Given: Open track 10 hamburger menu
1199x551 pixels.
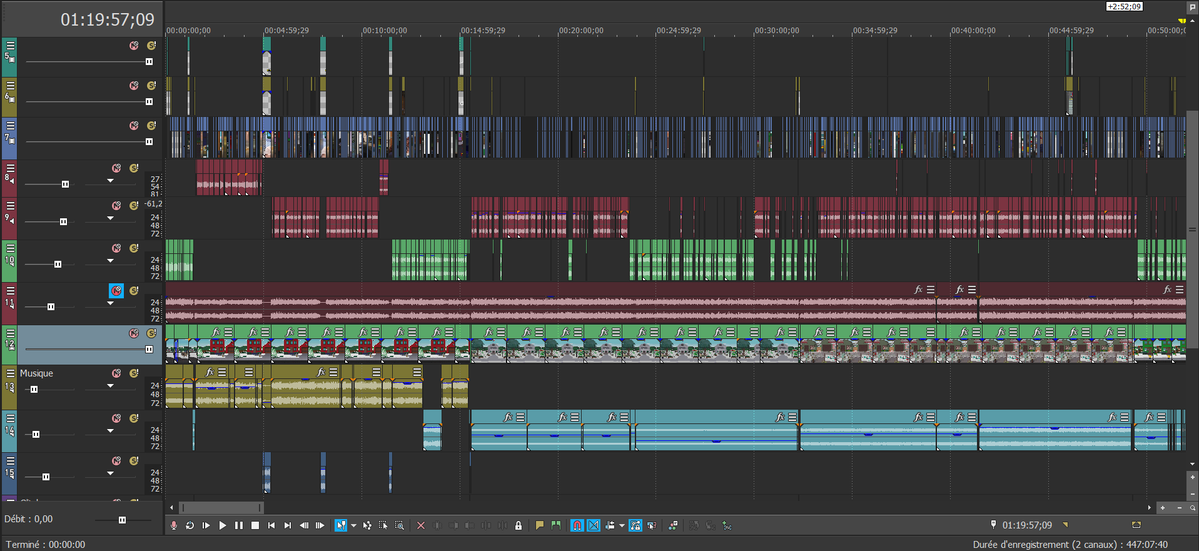Looking at the screenshot, I should (11, 248).
